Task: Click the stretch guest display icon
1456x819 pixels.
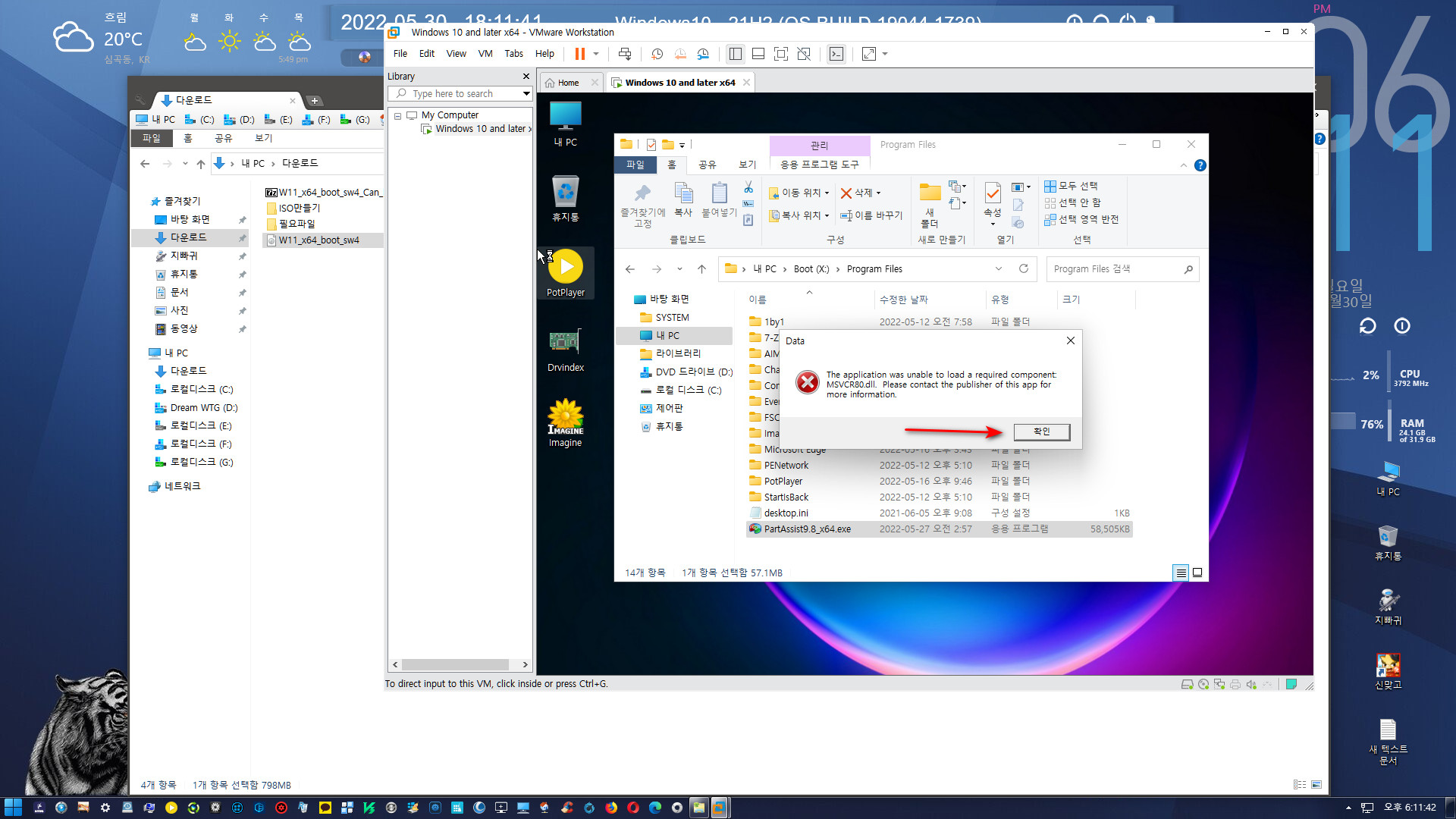Action: [869, 54]
